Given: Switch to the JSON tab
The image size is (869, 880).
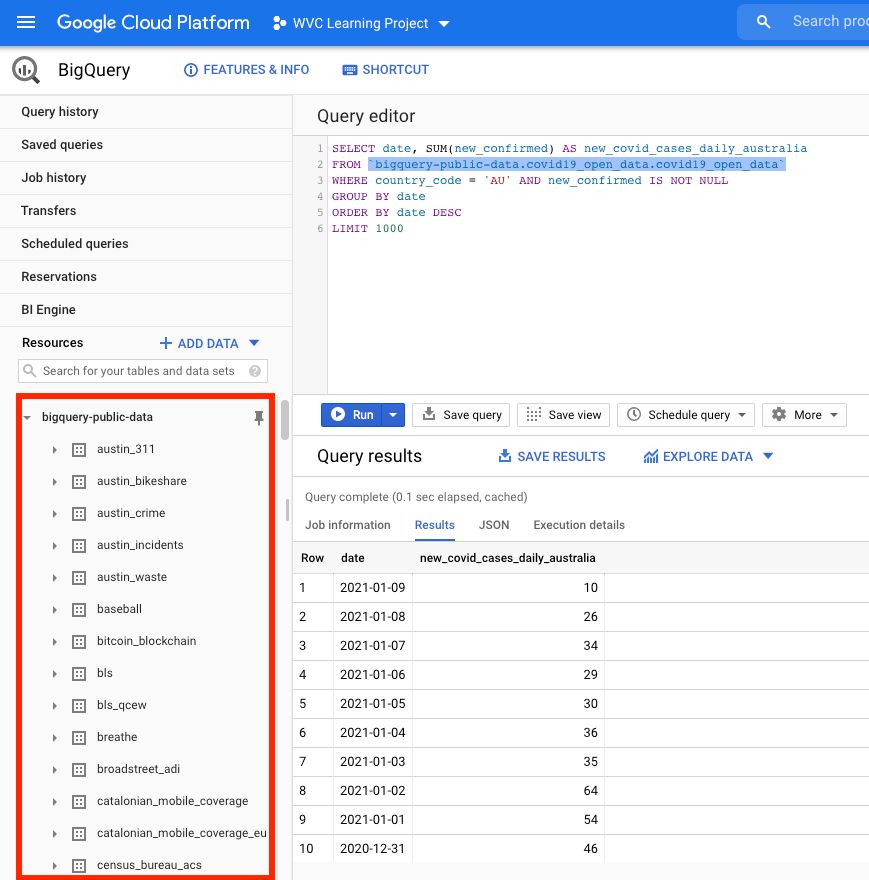Looking at the screenshot, I should click(x=493, y=525).
